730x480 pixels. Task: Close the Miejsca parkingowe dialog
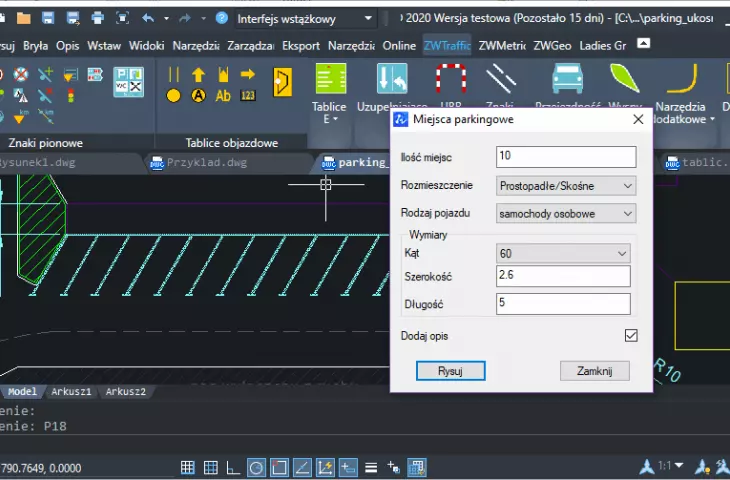tap(638, 120)
